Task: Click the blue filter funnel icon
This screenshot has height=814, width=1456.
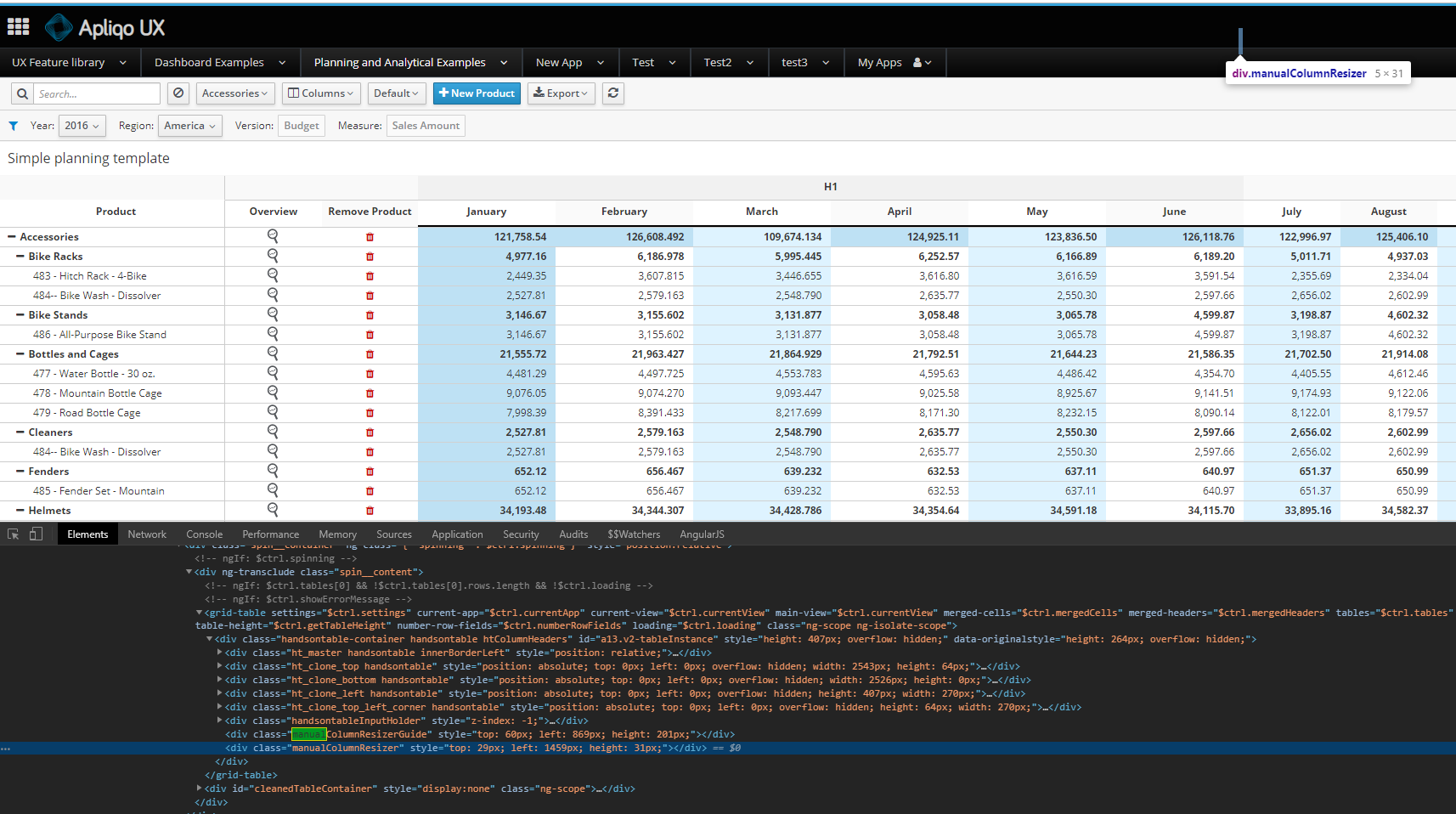Action: click(14, 126)
